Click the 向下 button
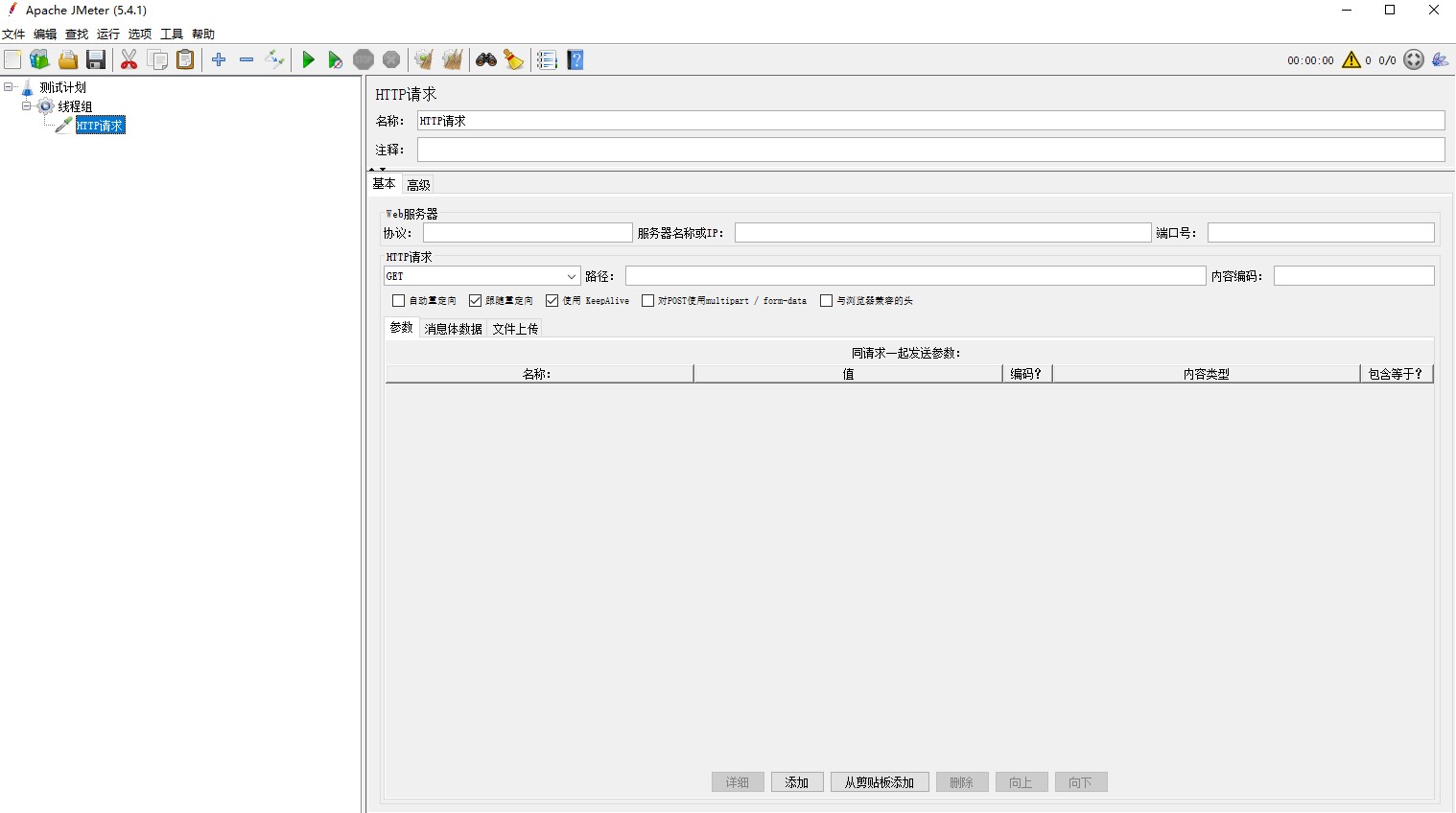 click(1081, 782)
